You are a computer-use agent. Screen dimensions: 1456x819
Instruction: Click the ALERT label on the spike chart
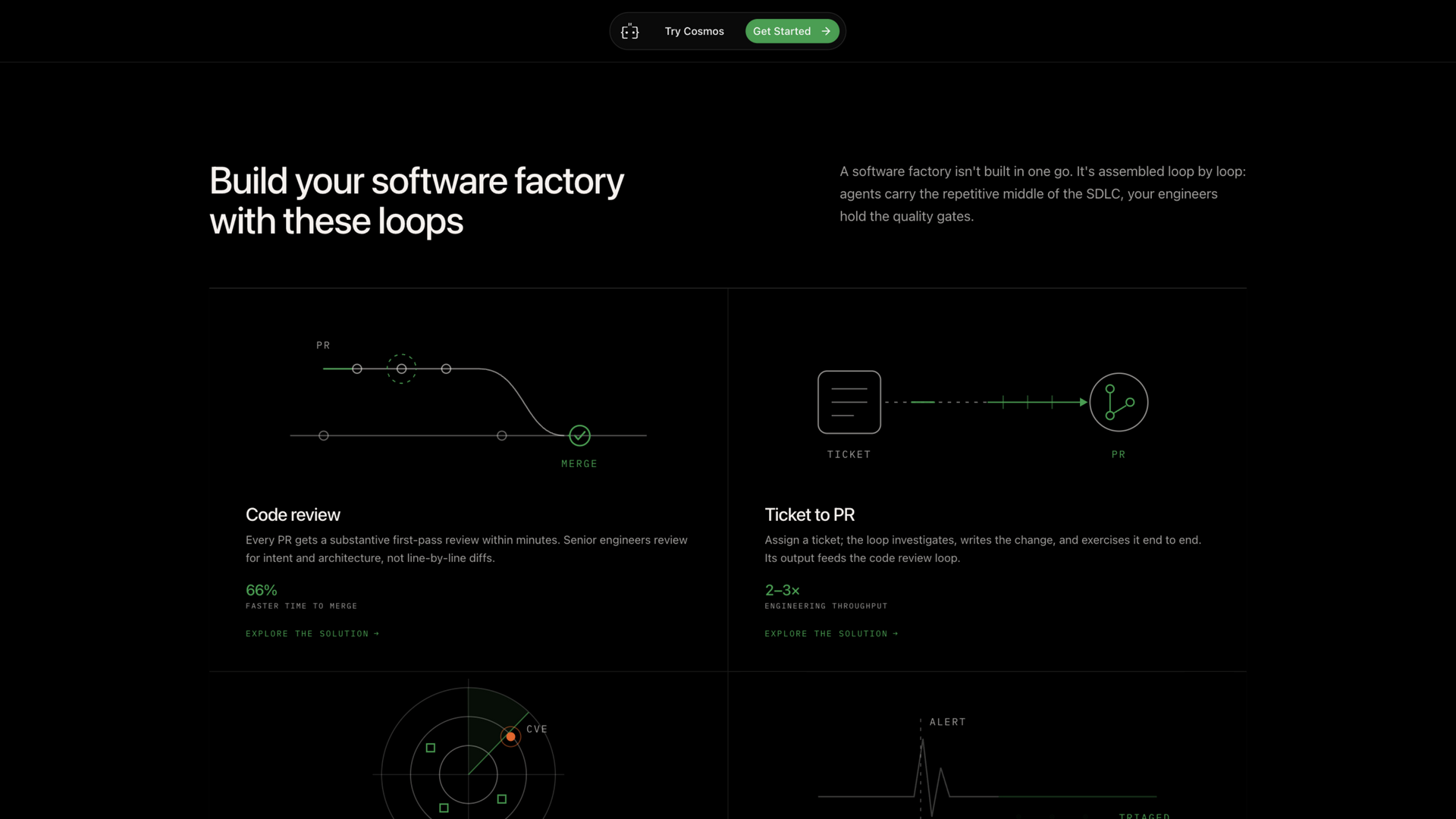(x=948, y=722)
